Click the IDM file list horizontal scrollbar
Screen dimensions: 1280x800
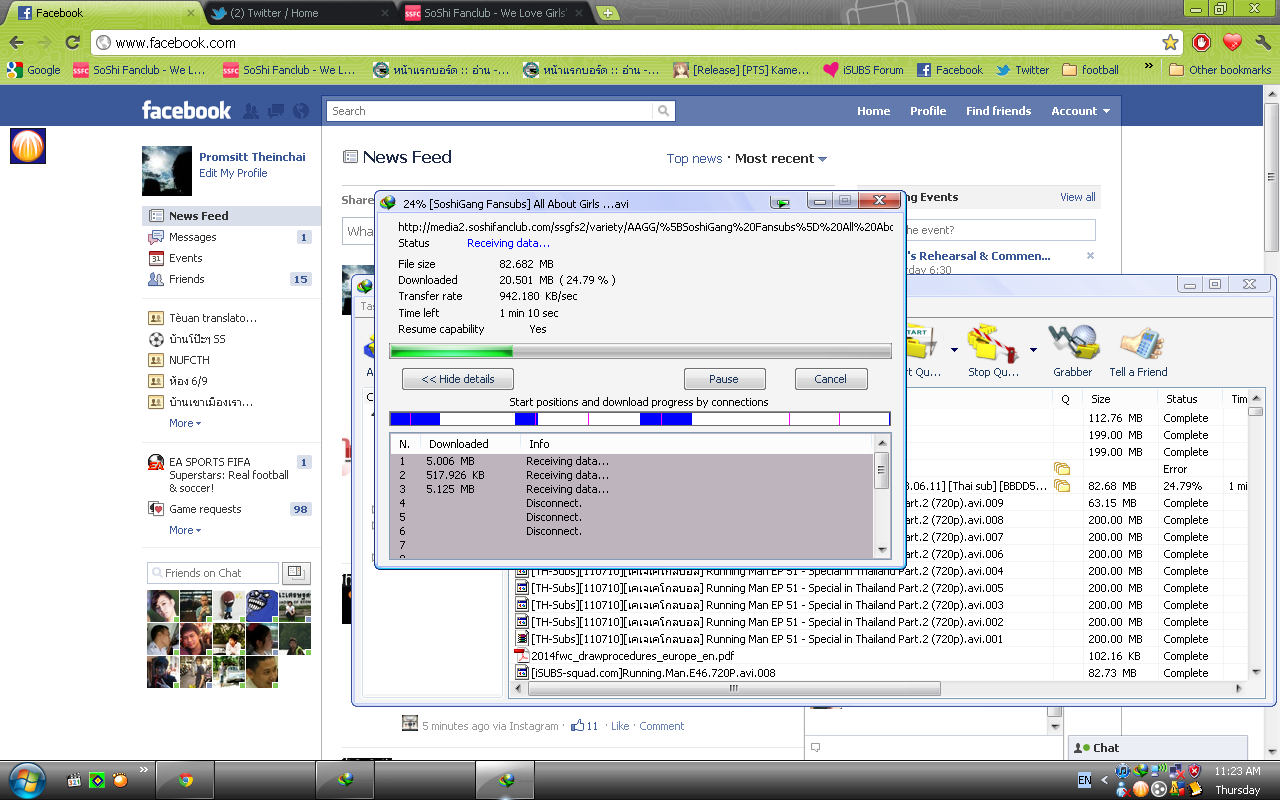(734, 689)
